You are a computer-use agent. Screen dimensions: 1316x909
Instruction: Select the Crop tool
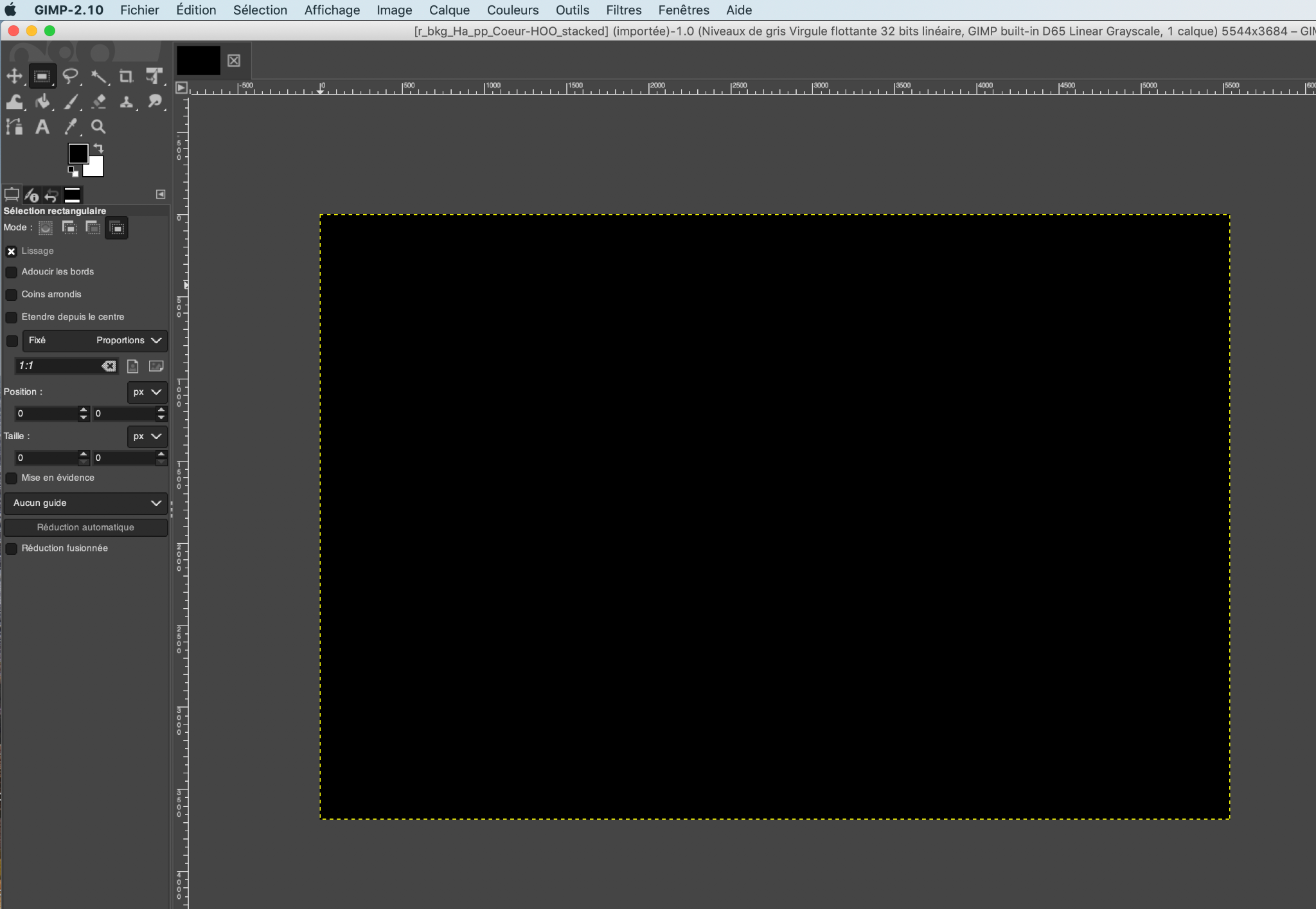126,76
